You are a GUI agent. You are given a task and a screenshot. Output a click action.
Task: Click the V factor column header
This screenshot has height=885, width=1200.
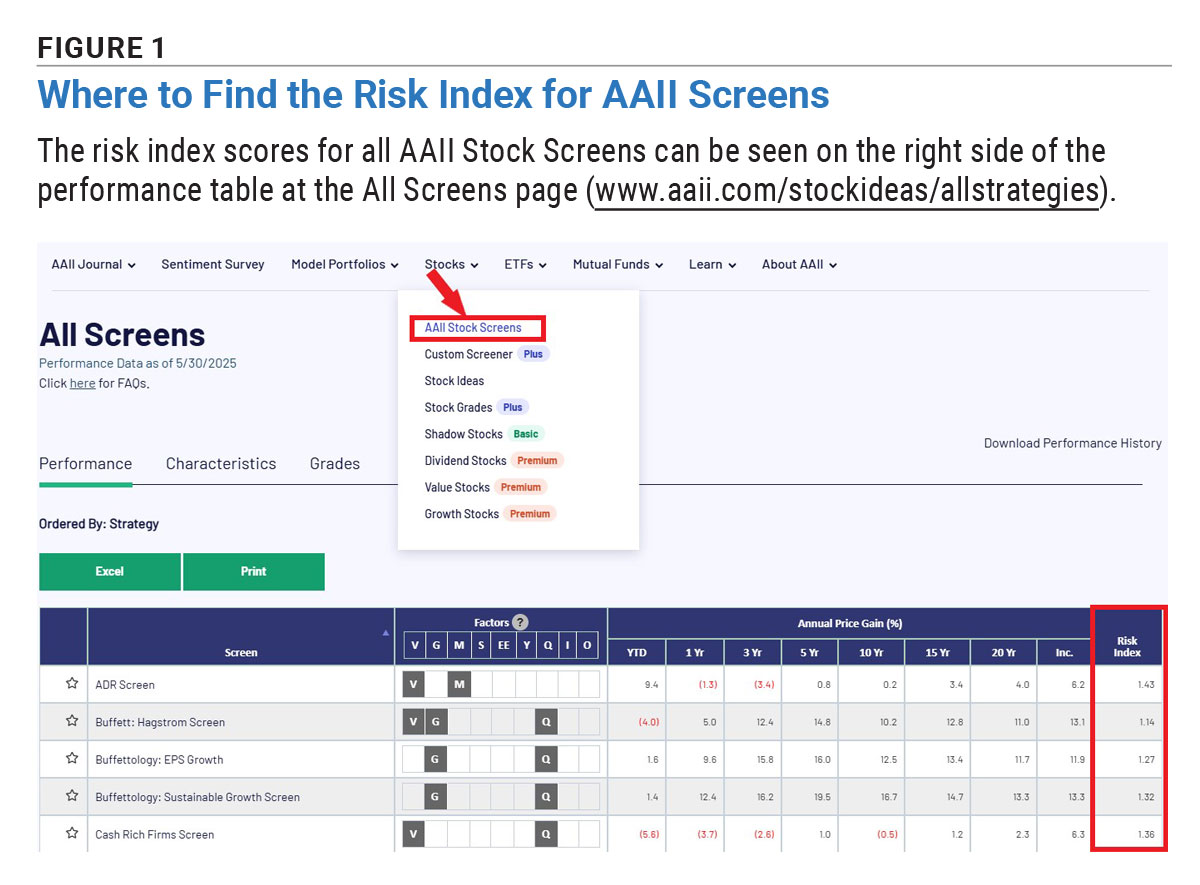pos(415,646)
